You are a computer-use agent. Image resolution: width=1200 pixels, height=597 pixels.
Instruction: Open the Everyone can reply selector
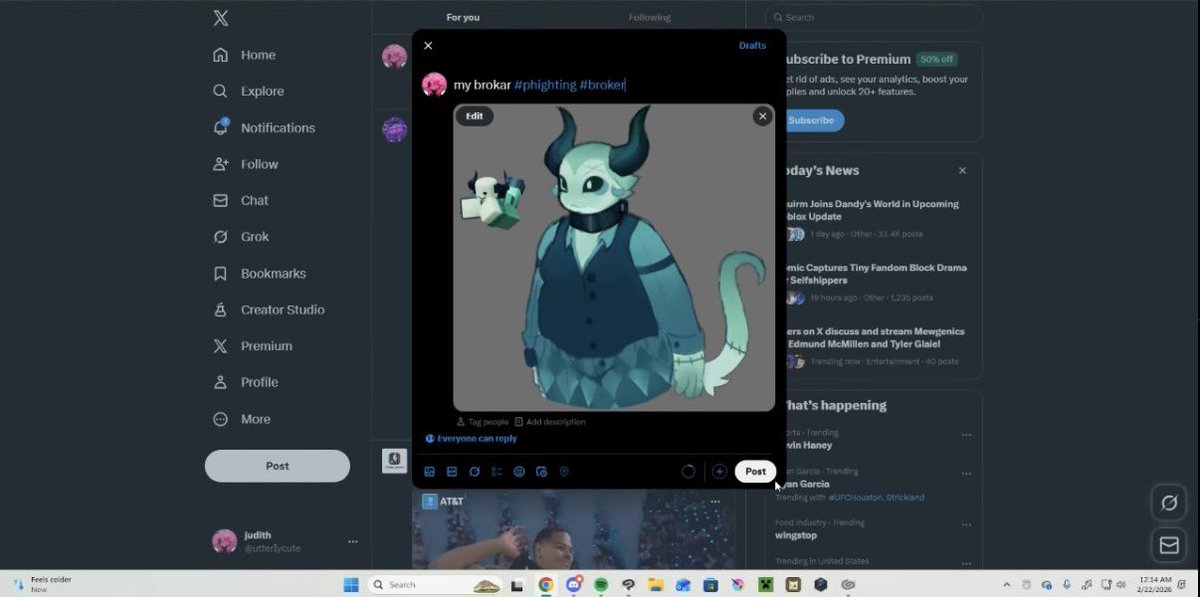coord(471,438)
